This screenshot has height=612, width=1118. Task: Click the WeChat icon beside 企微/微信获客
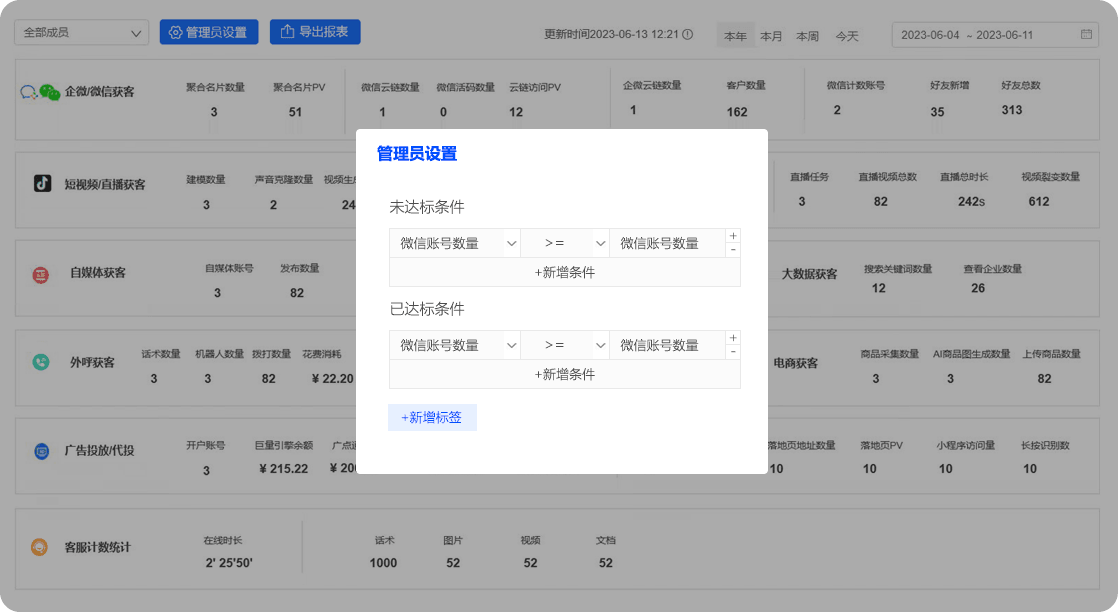tap(49, 92)
